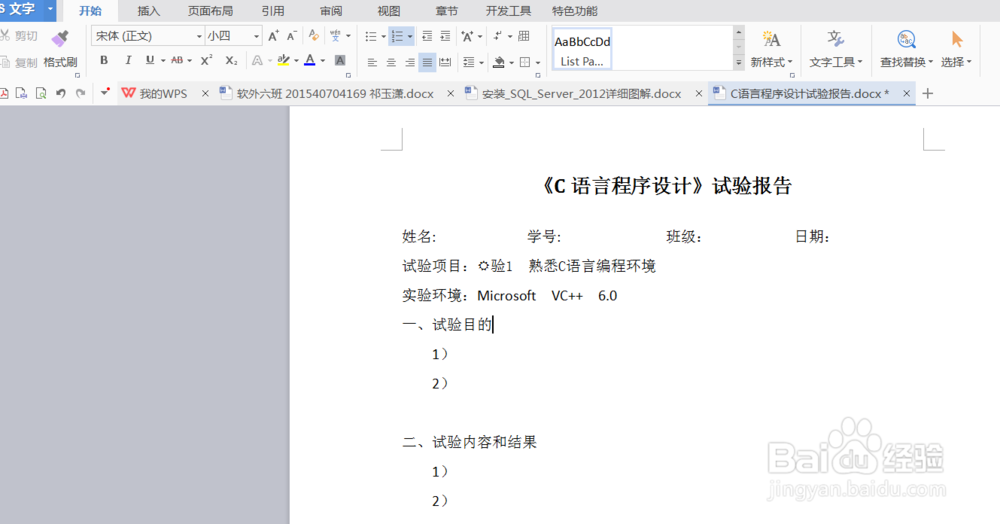1000x524 pixels.
Task: Click the Chinese layout A icon
Action: point(467,36)
